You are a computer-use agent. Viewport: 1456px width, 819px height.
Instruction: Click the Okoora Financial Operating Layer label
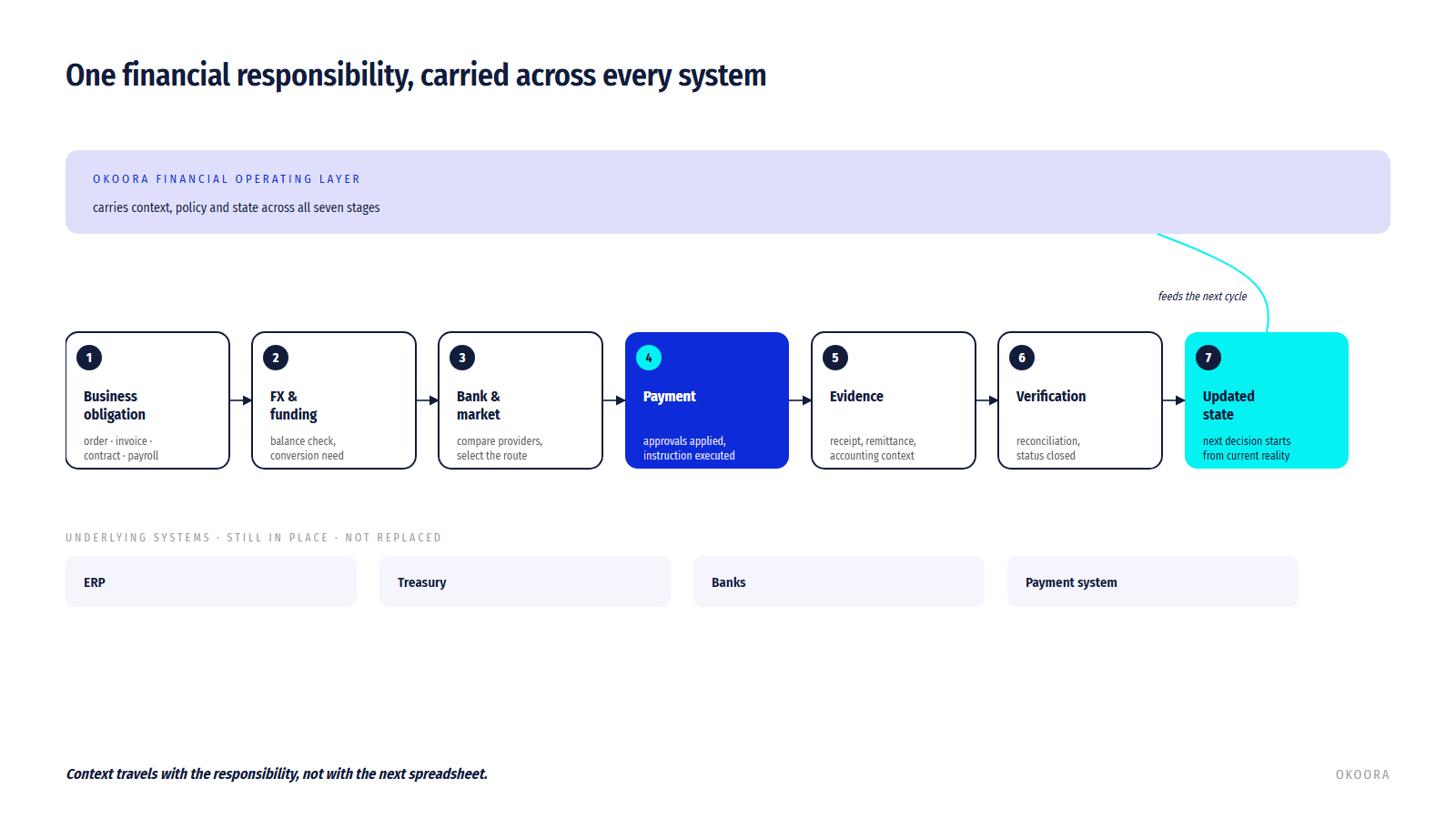tap(227, 179)
